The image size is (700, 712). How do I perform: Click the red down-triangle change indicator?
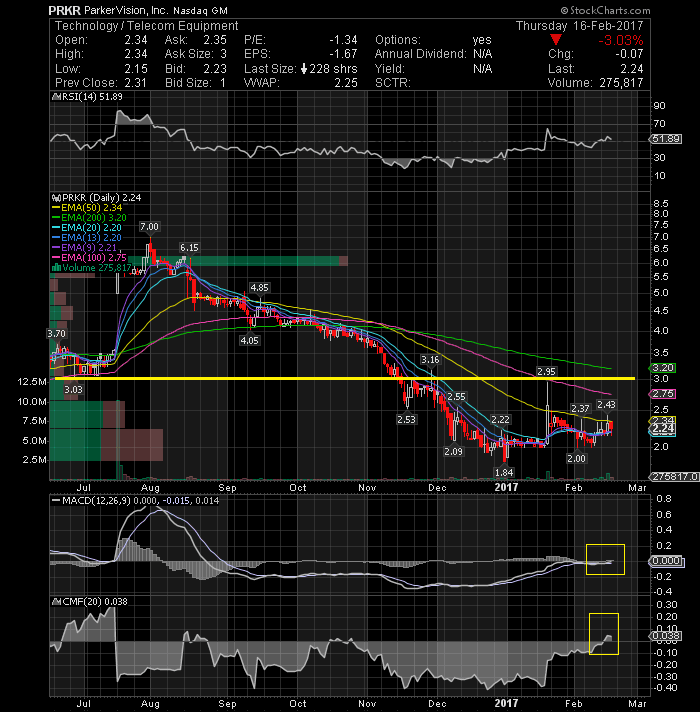pos(556,40)
